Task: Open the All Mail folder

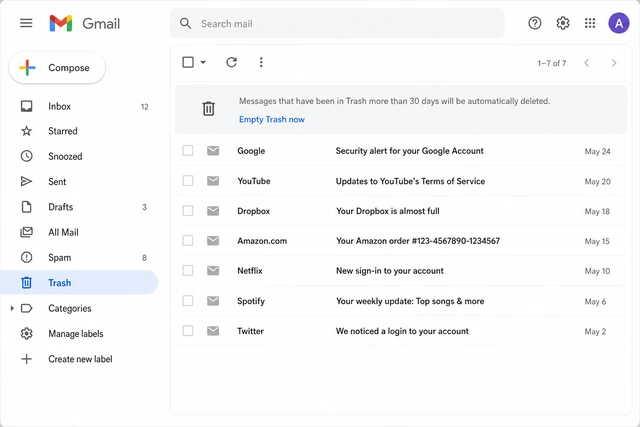Action: coord(79,232)
